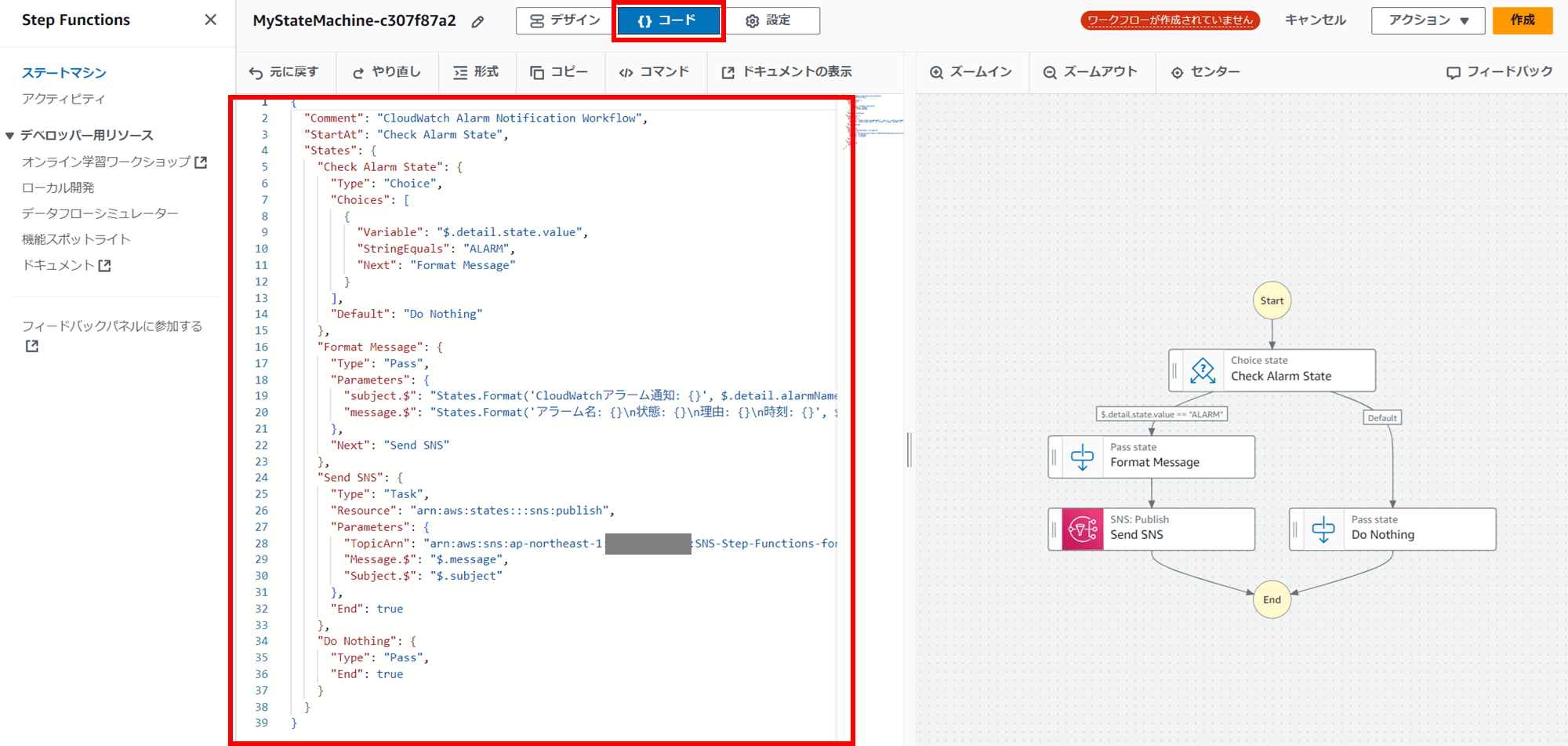Open オンライン学習ワークショップ link
Viewport: 1568px width, 746px height.
coord(106,162)
